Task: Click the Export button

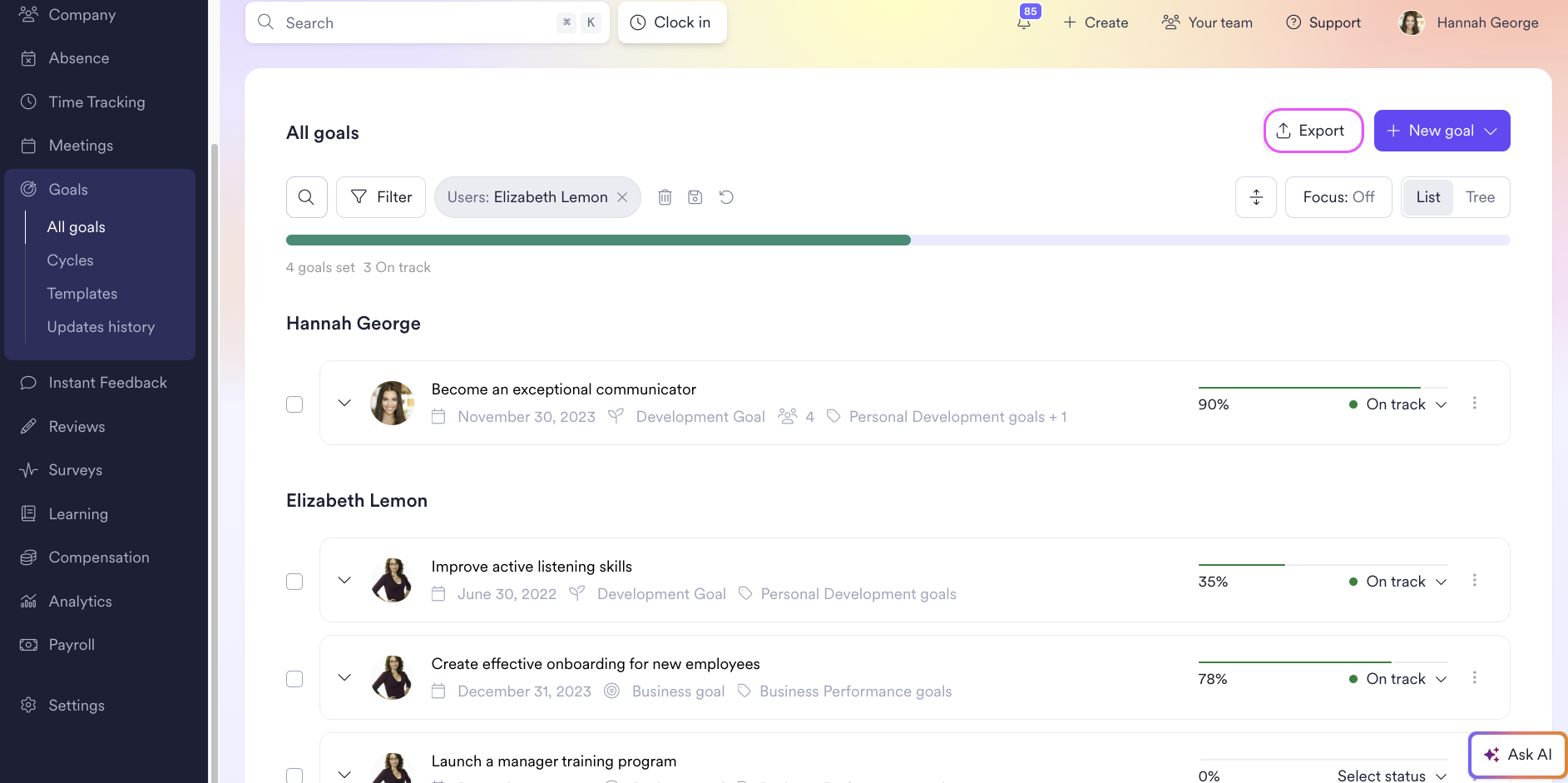Action: click(1313, 131)
